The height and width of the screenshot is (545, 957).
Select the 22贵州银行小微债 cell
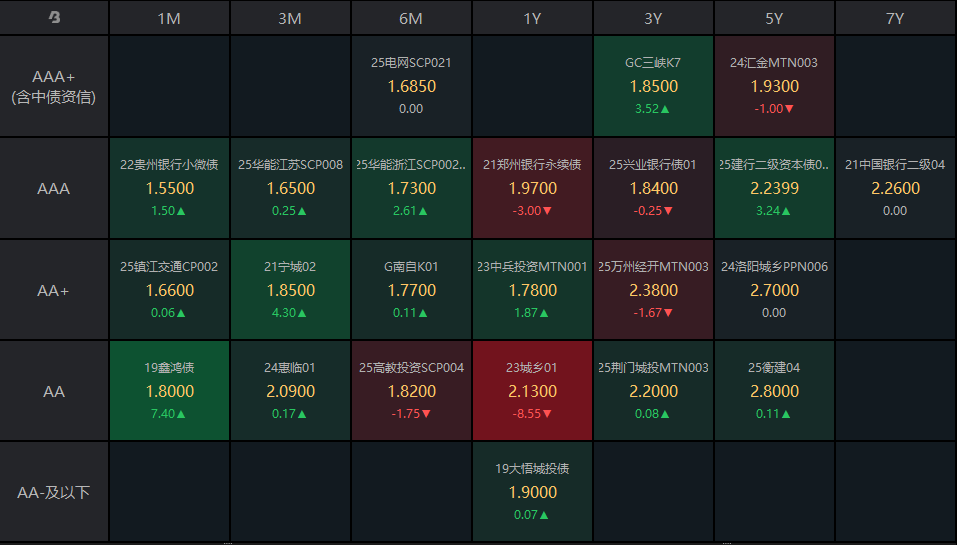(169, 188)
